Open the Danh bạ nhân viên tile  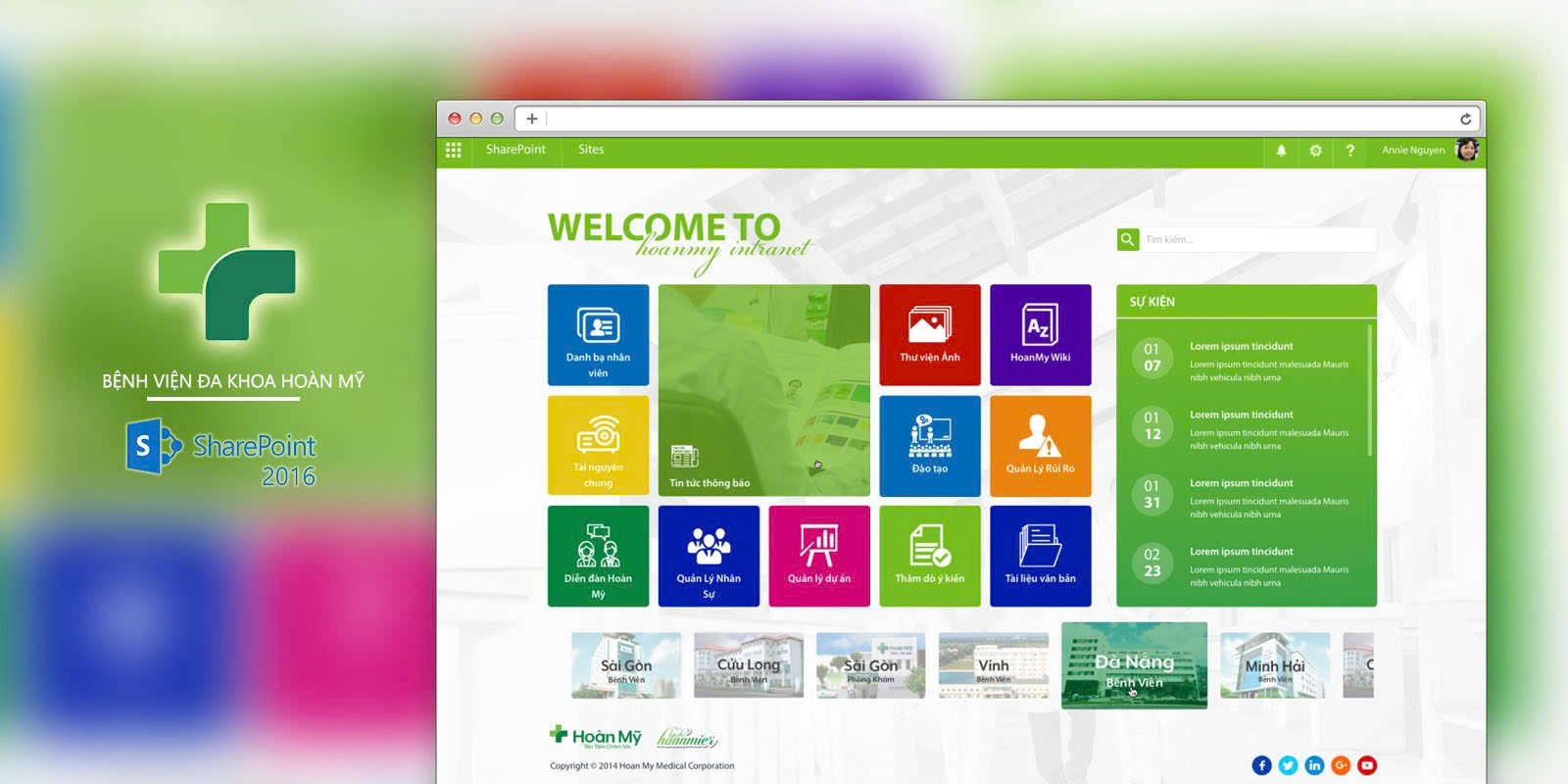click(x=598, y=335)
